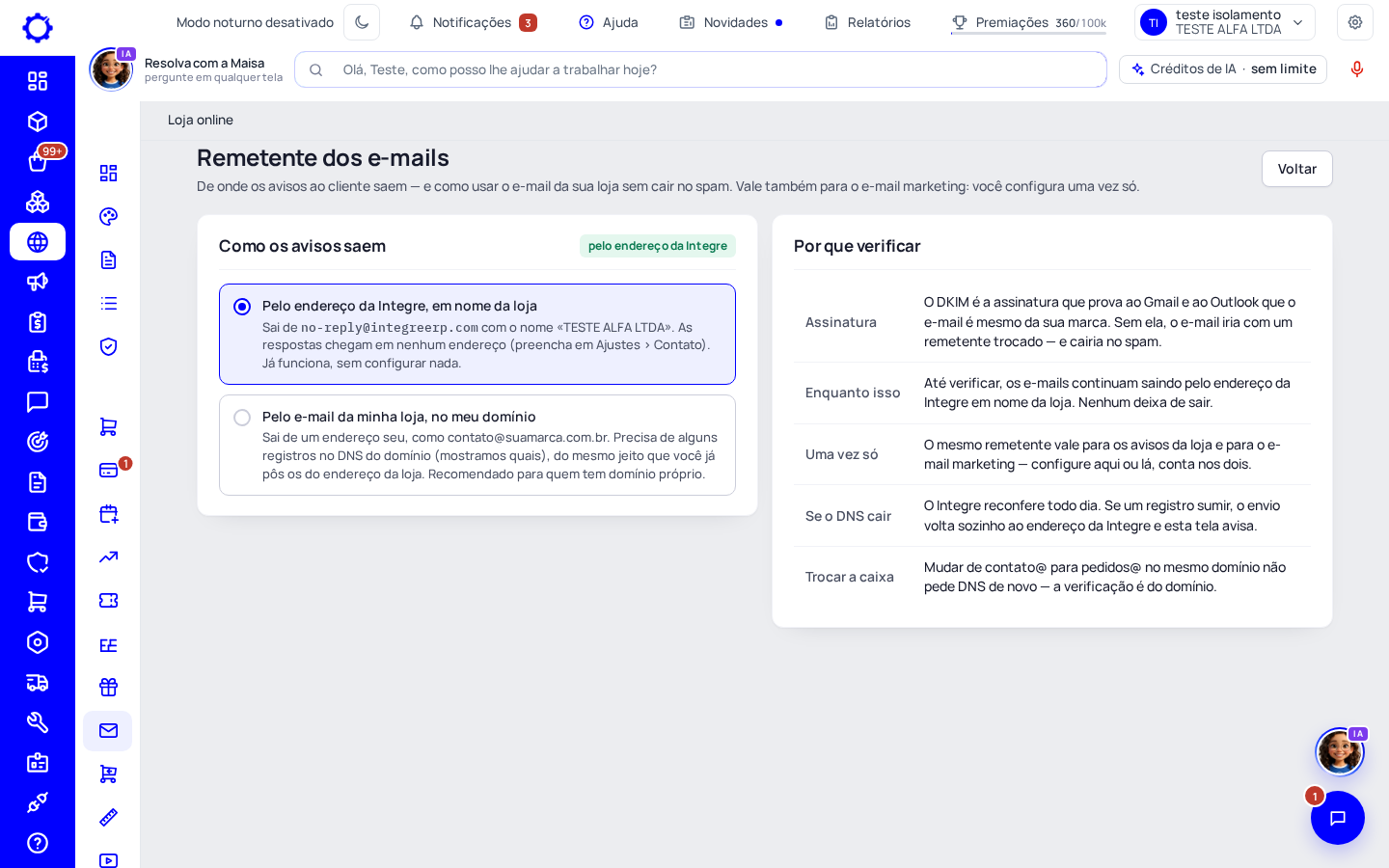Click the red microphone icon

click(1356, 69)
